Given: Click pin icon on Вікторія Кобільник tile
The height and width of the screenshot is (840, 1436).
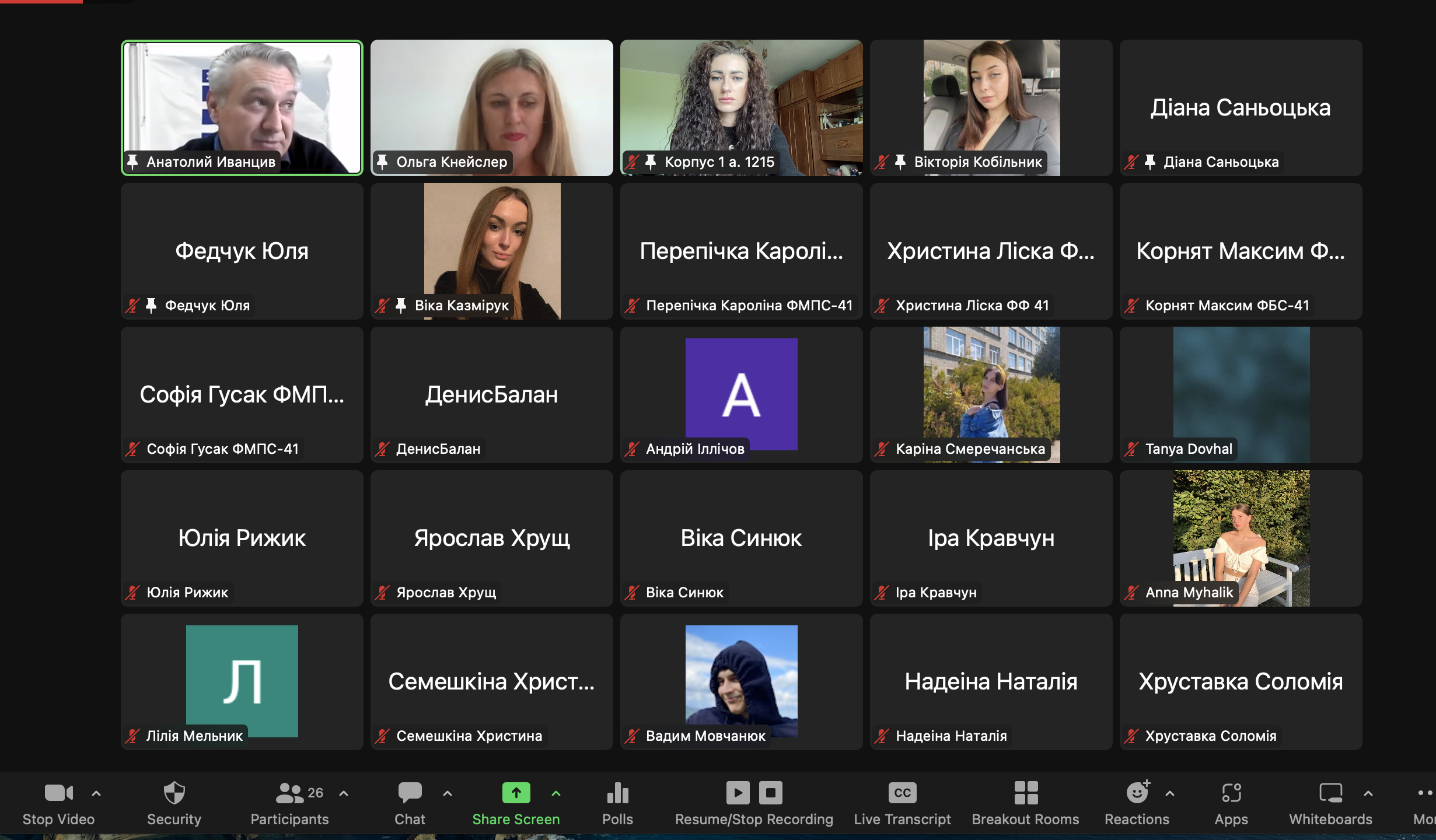Looking at the screenshot, I should pyautogui.click(x=900, y=162).
